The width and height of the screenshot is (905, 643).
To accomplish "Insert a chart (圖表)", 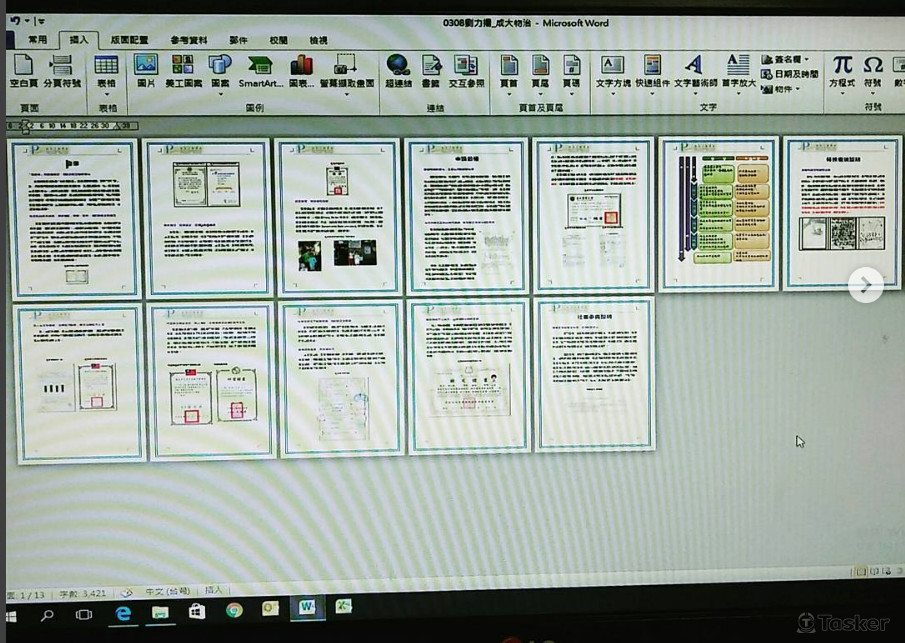I will point(301,71).
